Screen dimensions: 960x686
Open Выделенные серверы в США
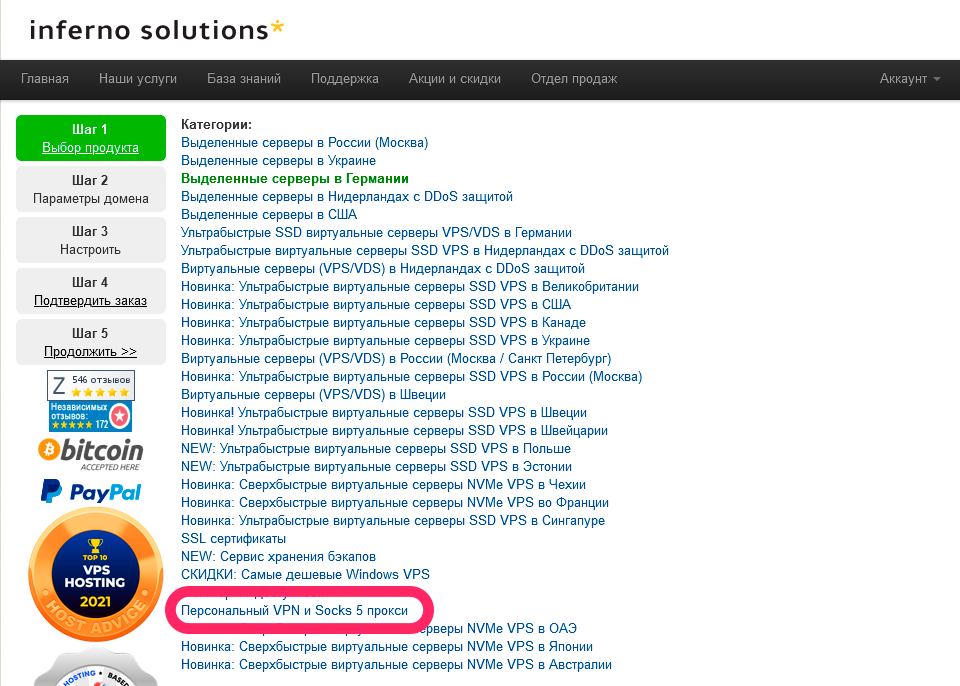(269, 214)
